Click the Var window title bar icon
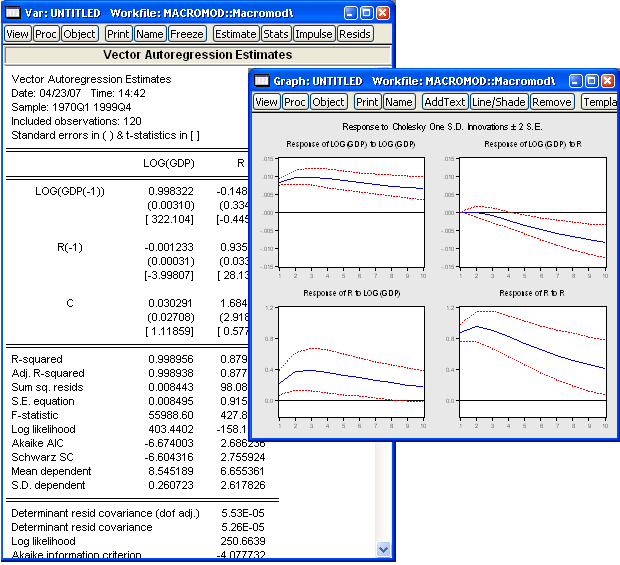This screenshot has width=620, height=565. coord(14,13)
